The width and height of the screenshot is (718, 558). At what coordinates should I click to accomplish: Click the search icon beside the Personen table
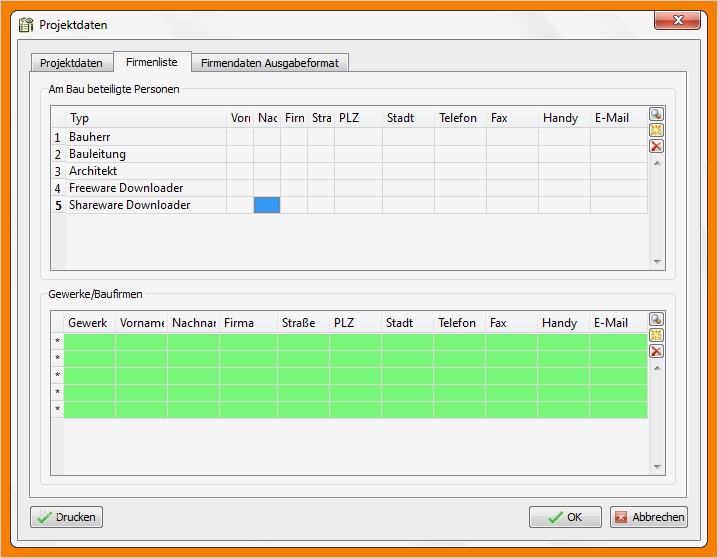tap(656, 114)
